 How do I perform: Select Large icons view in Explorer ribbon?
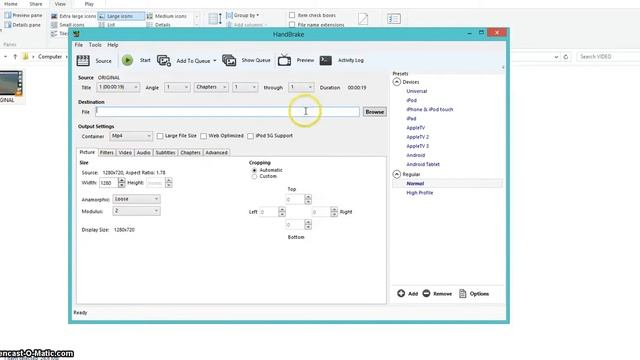pyautogui.click(x=121, y=16)
